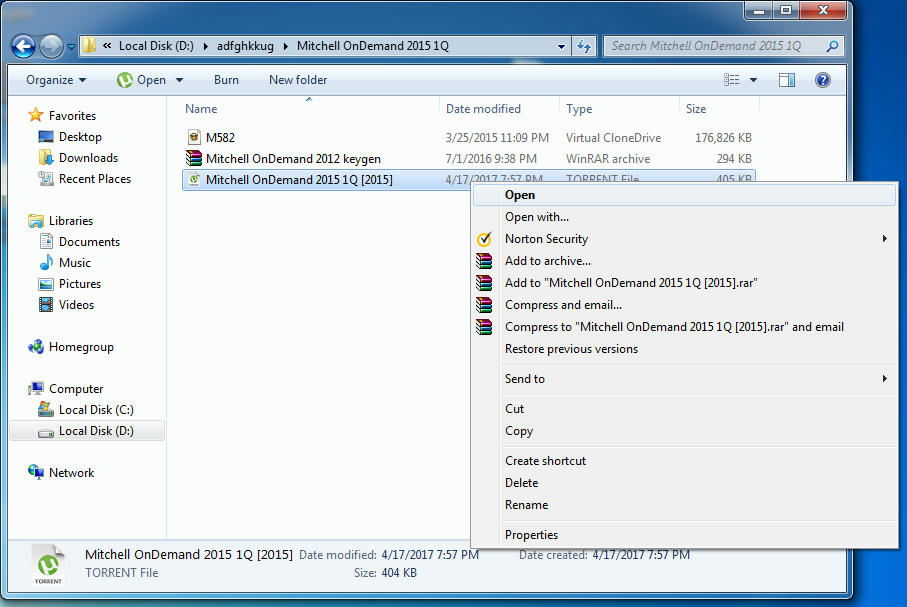The width and height of the screenshot is (907, 607).
Task: Sort files by Date modified column
Action: 483,109
